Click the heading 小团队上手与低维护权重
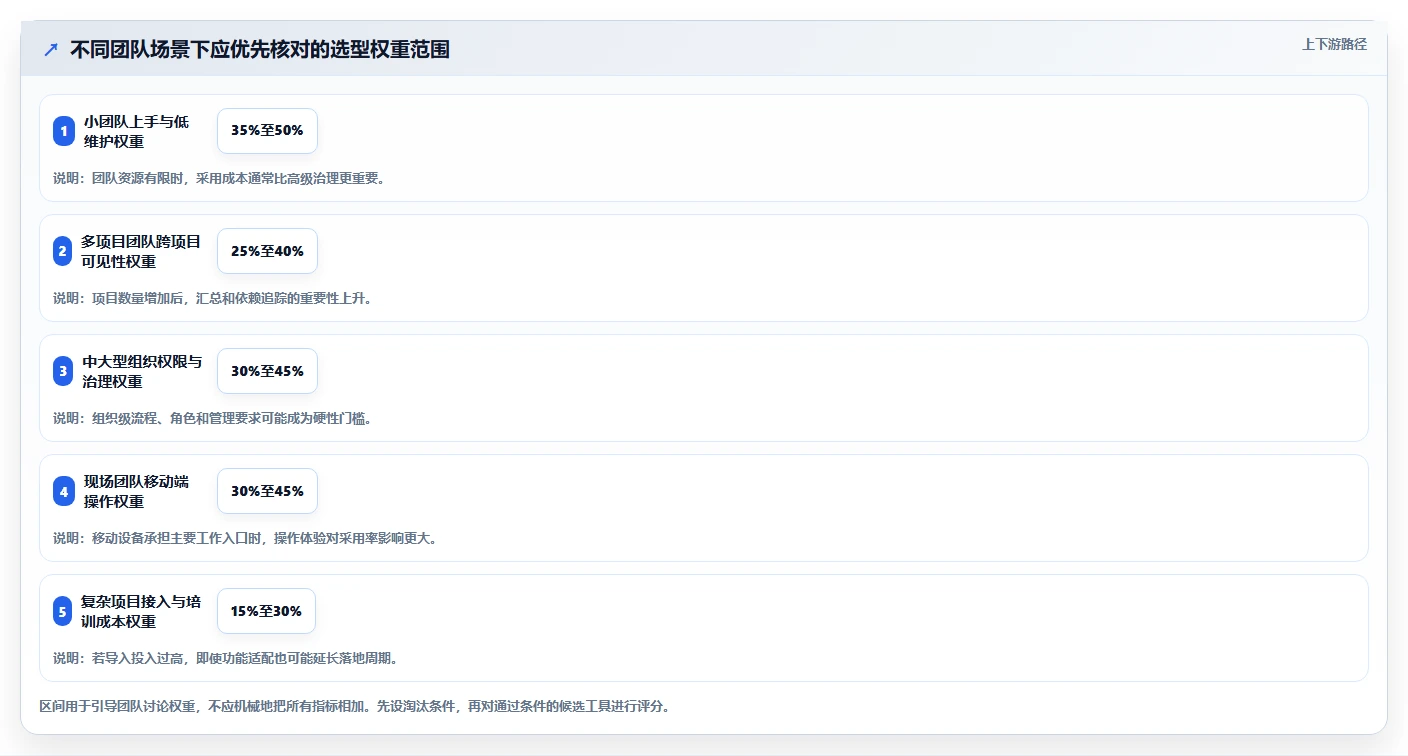This screenshot has height=756, width=1408. tap(136, 131)
